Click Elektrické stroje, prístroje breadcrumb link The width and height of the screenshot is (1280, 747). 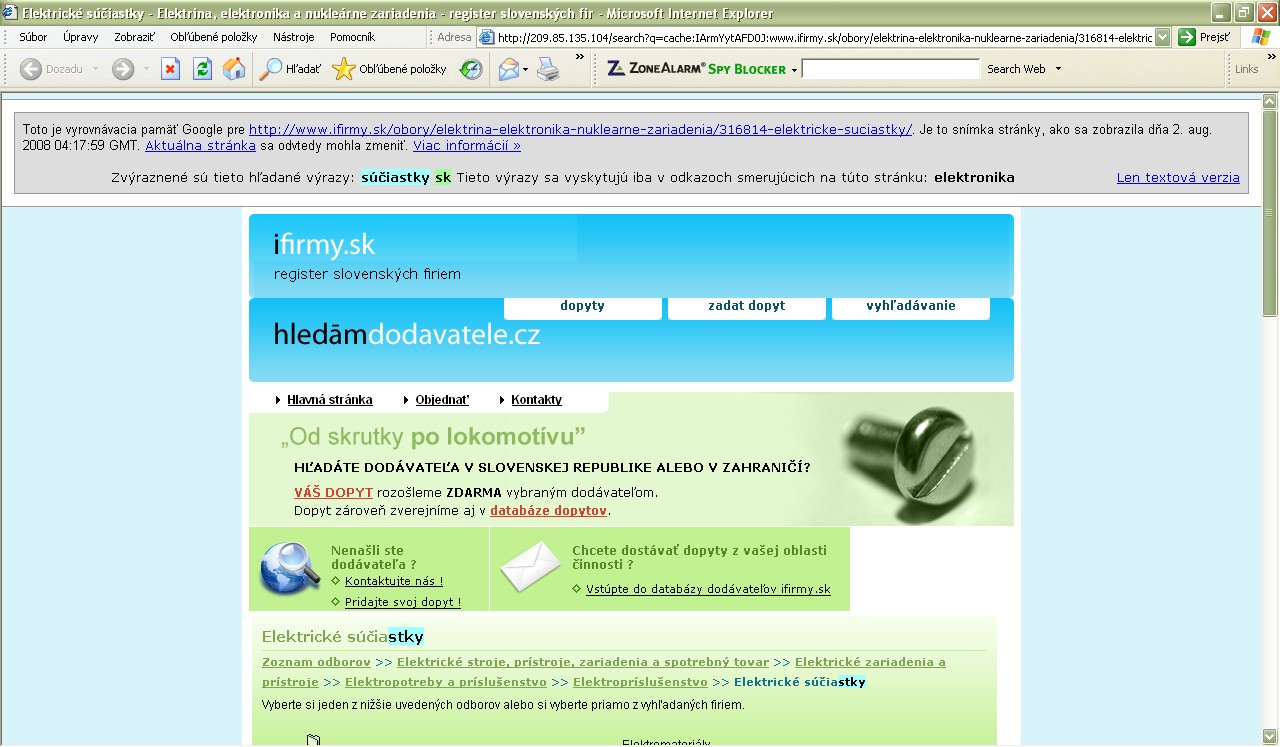pos(583,662)
